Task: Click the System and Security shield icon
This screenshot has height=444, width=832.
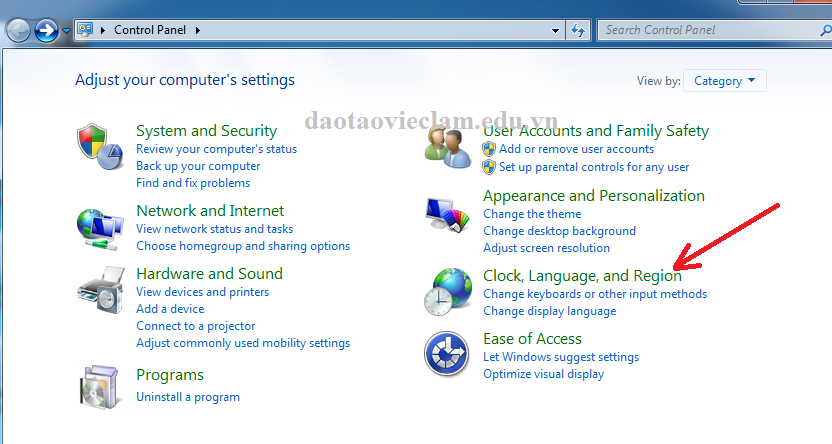Action: click(101, 147)
